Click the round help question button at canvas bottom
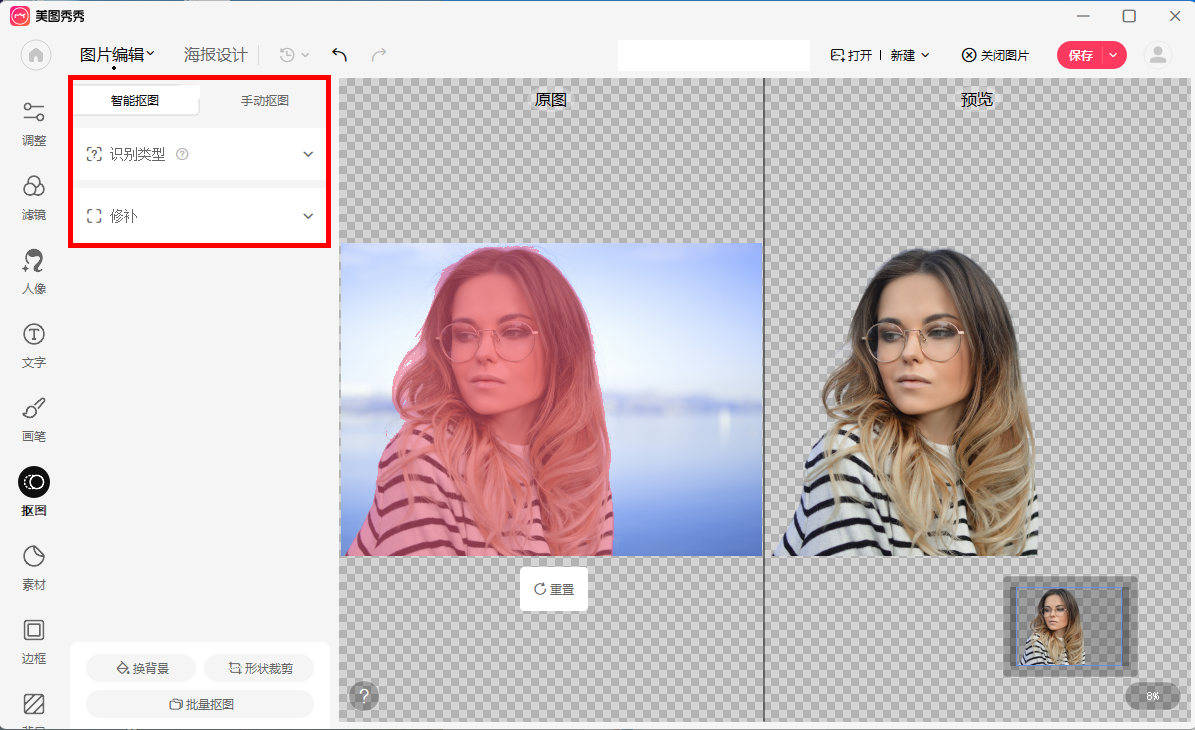This screenshot has width=1195, height=730. (x=364, y=695)
